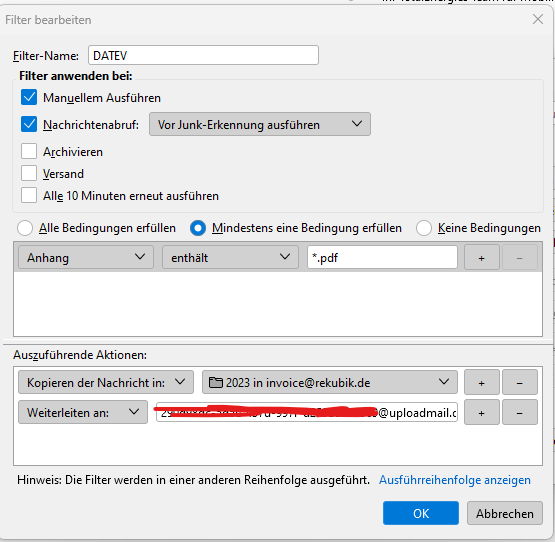The height and width of the screenshot is (542, 555).
Task: Add action using plus in Kopieren row
Action: 481,382
